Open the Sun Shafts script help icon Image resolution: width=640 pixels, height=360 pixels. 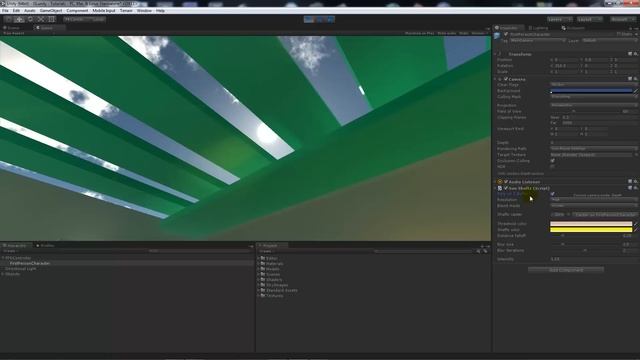(x=630, y=188)
